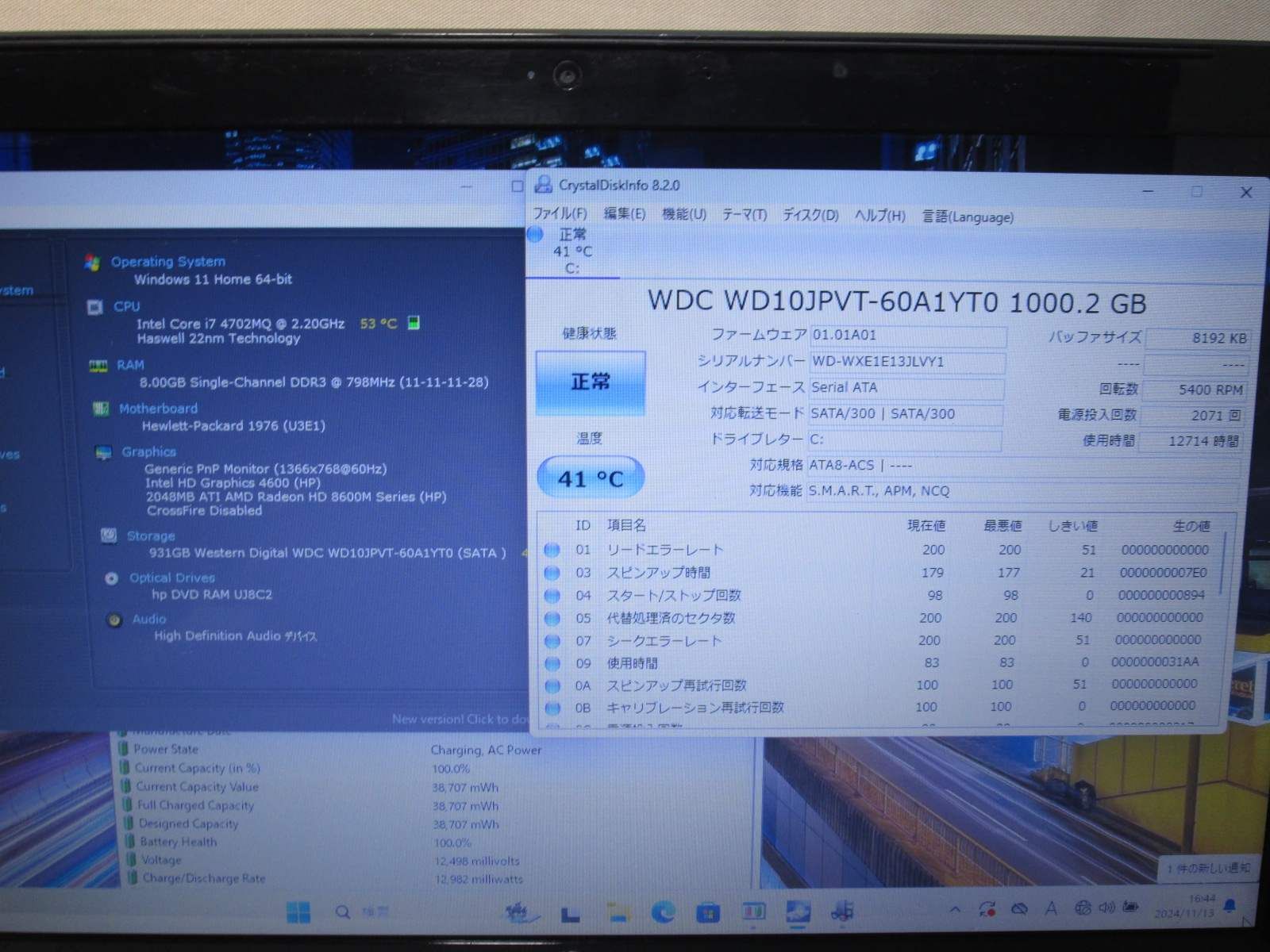
Task: Open the ファイル(F) menu in CrystalDiskInfo
Action: pos(560,213)
